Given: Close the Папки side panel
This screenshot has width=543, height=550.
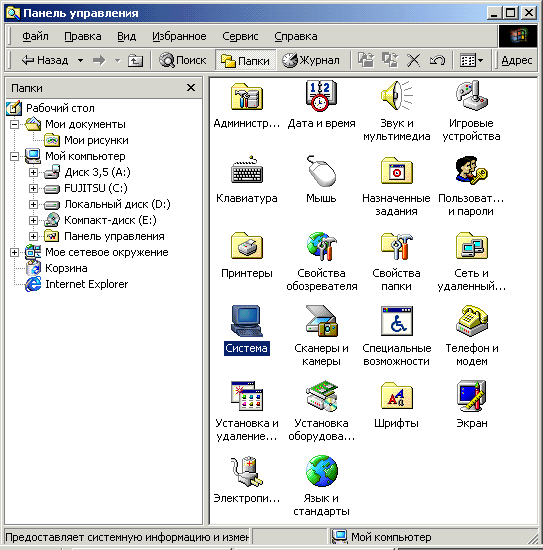Looking at the screenshot, I should 191,87.
